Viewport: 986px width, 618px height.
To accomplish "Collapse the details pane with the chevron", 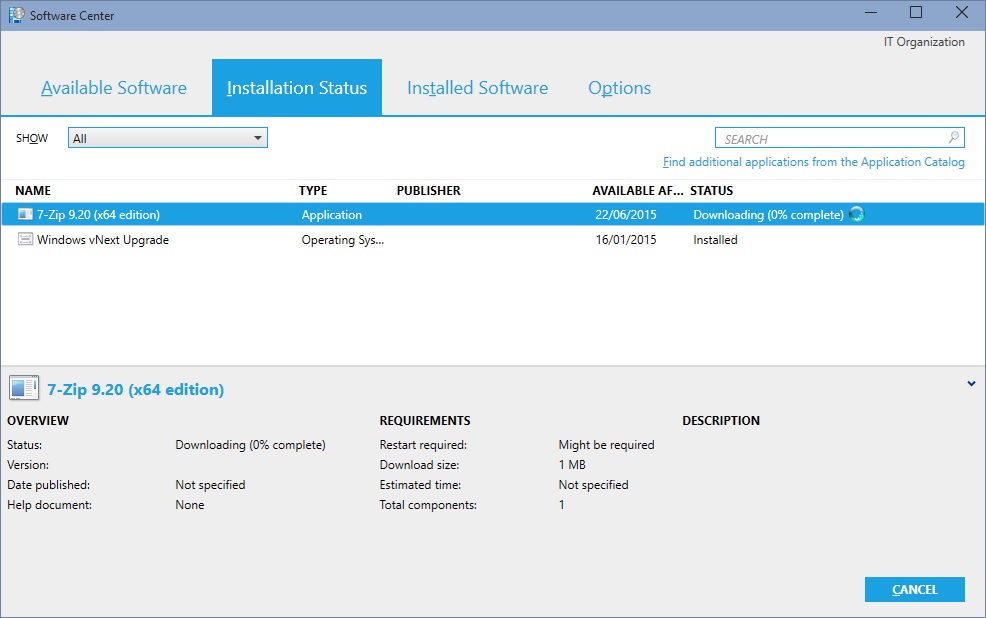I will point(971,384).
